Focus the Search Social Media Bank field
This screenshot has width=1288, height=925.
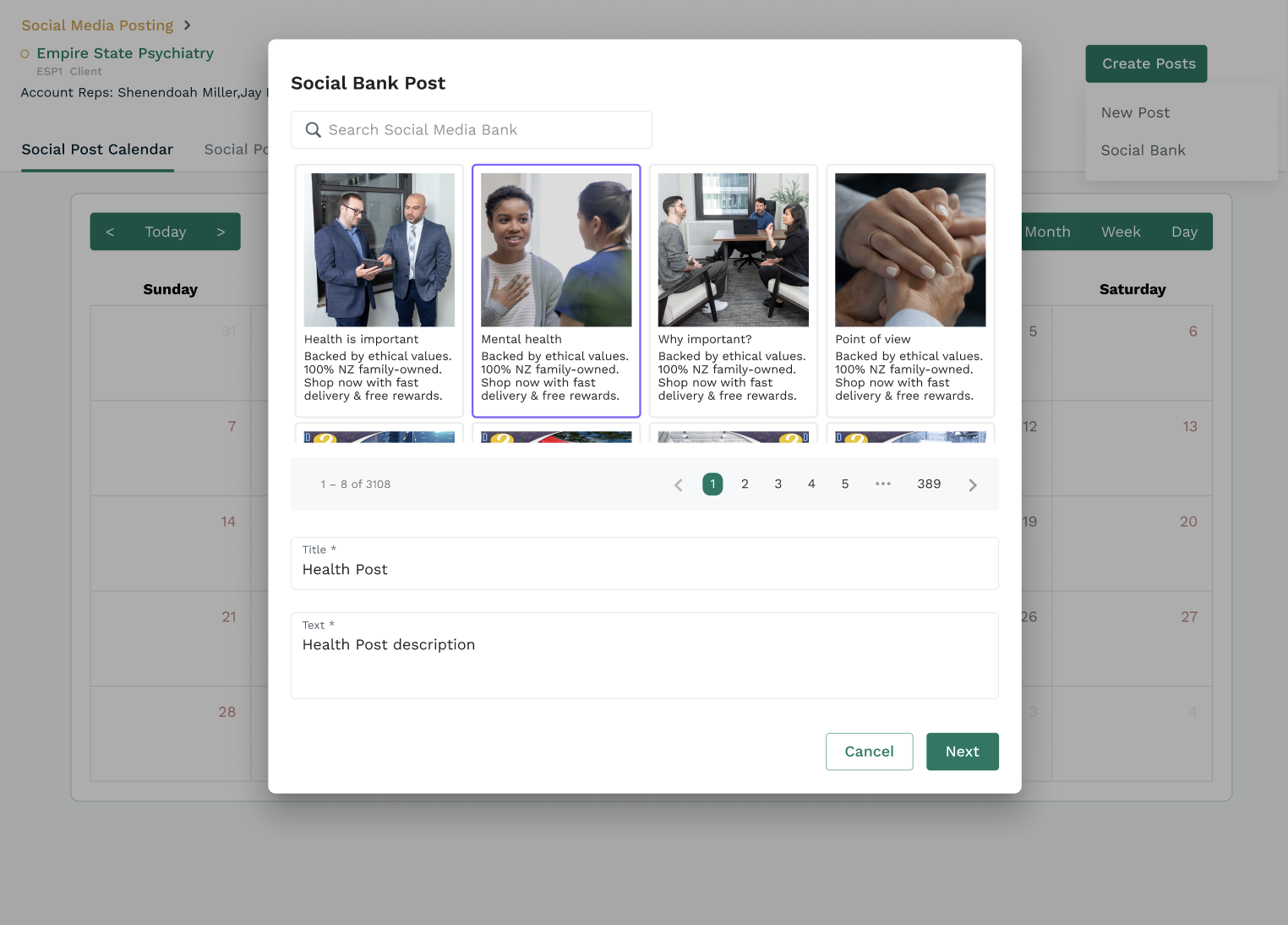[x=482, y=130]
